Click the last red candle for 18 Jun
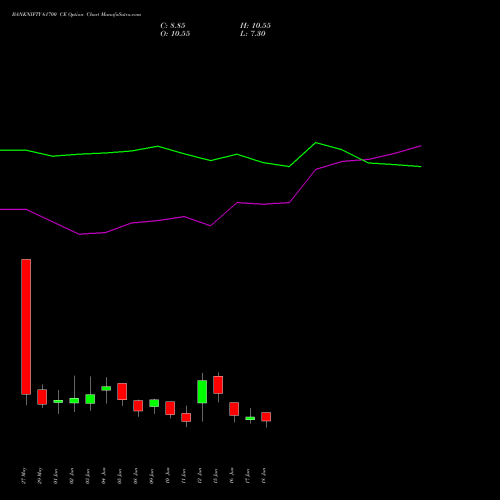Screen dimensions: 500x500 (x=266, y=417)
